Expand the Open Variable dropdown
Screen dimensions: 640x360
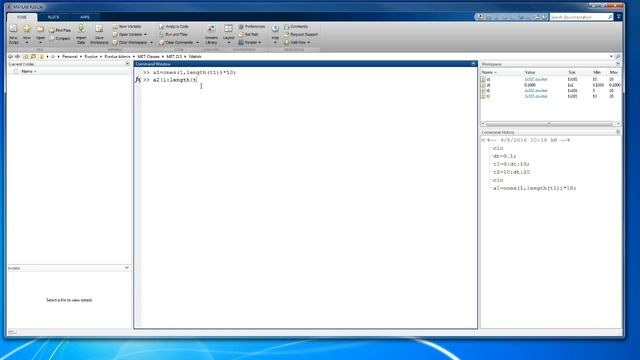pyautogui.click(x=145, y=35)
